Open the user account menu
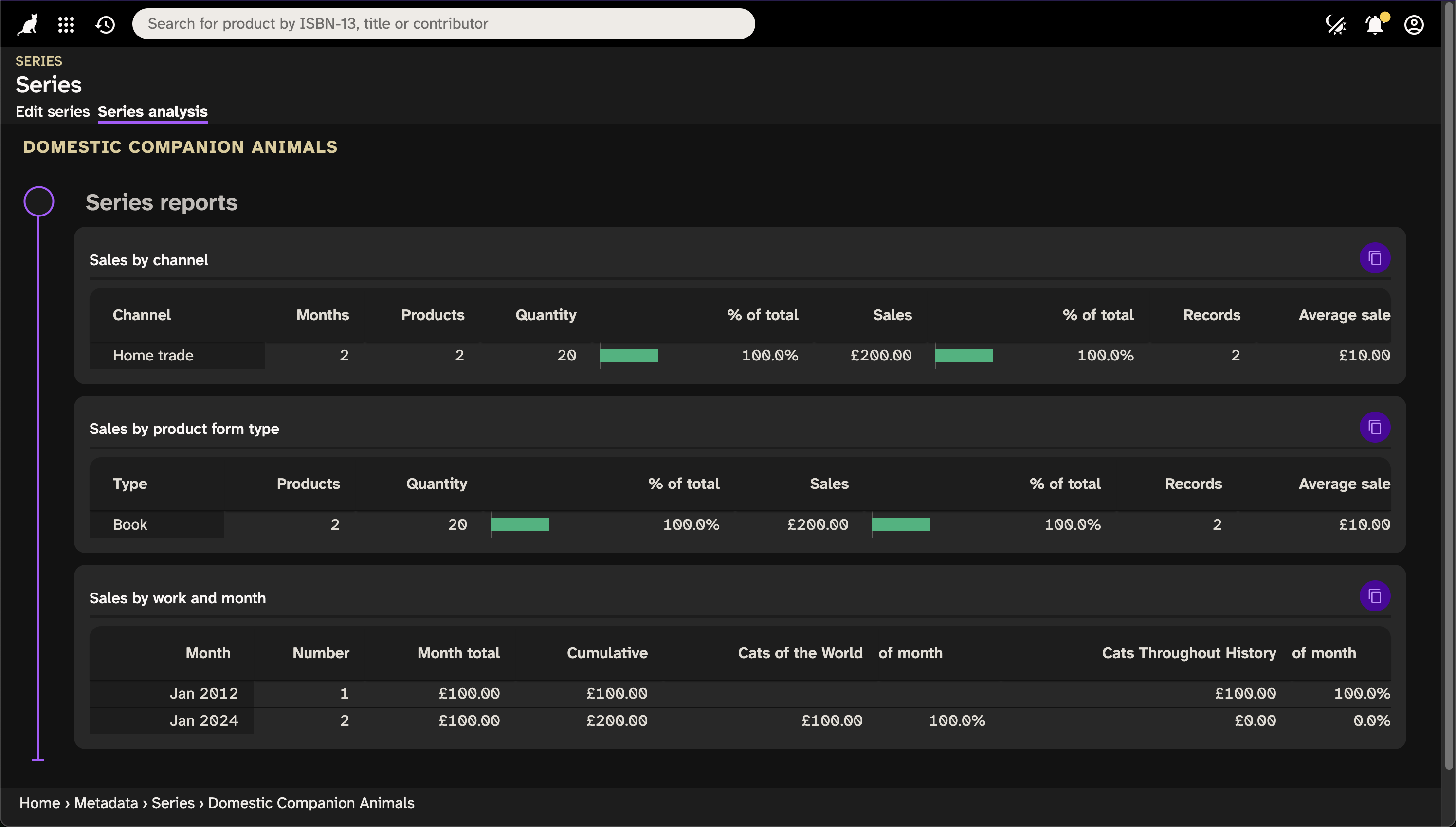Viewport: 1456px width, 827px height. point(1413,24)
